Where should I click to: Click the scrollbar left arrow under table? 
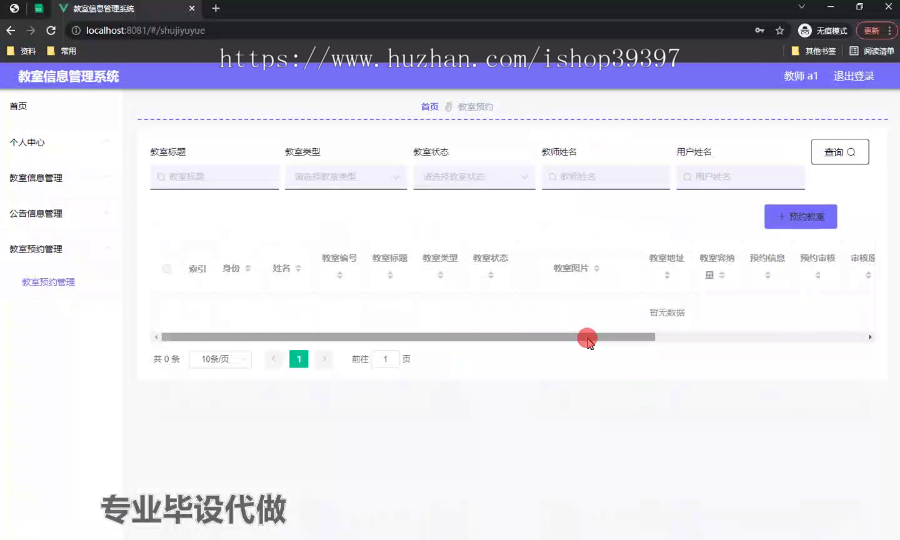point(156,337)
